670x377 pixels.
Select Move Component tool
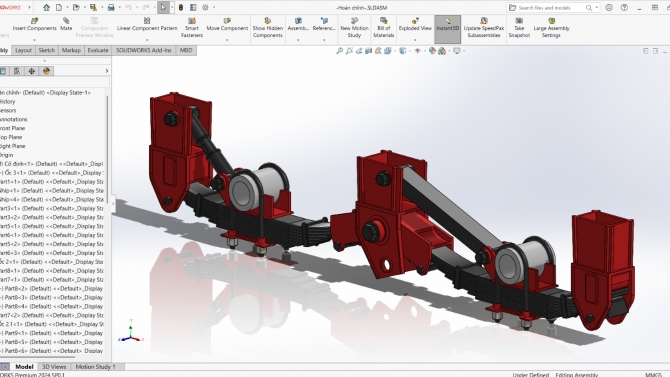tap(227, 24)
